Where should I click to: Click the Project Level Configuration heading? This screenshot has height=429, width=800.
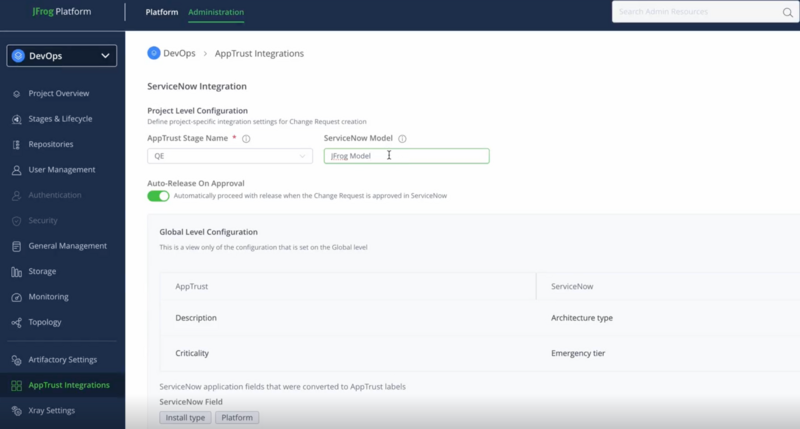pos(197,111)
